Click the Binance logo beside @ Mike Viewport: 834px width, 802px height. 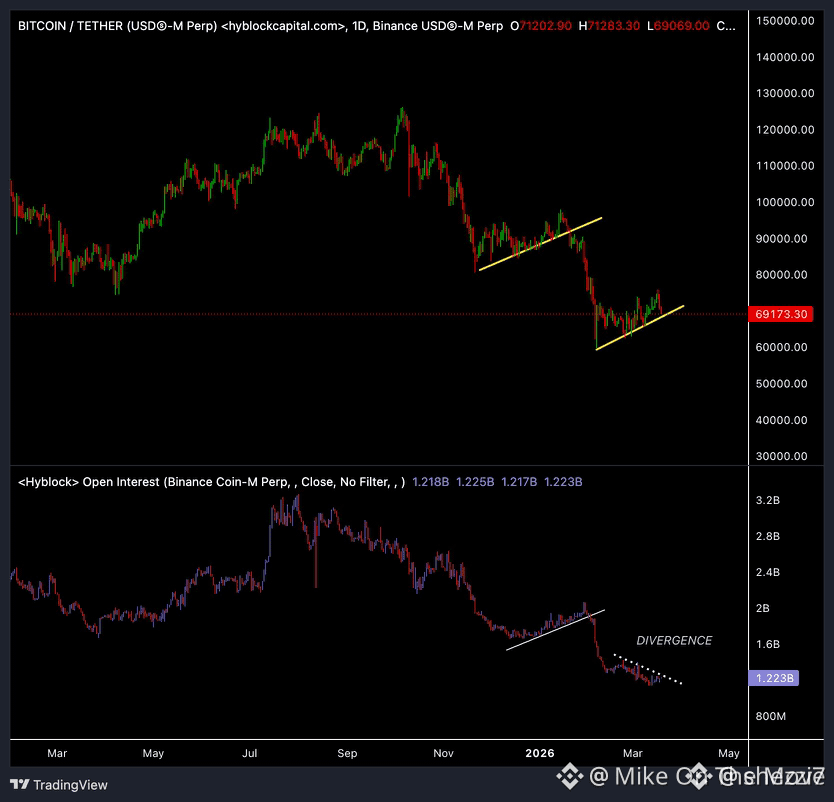(x=569, y=776)
